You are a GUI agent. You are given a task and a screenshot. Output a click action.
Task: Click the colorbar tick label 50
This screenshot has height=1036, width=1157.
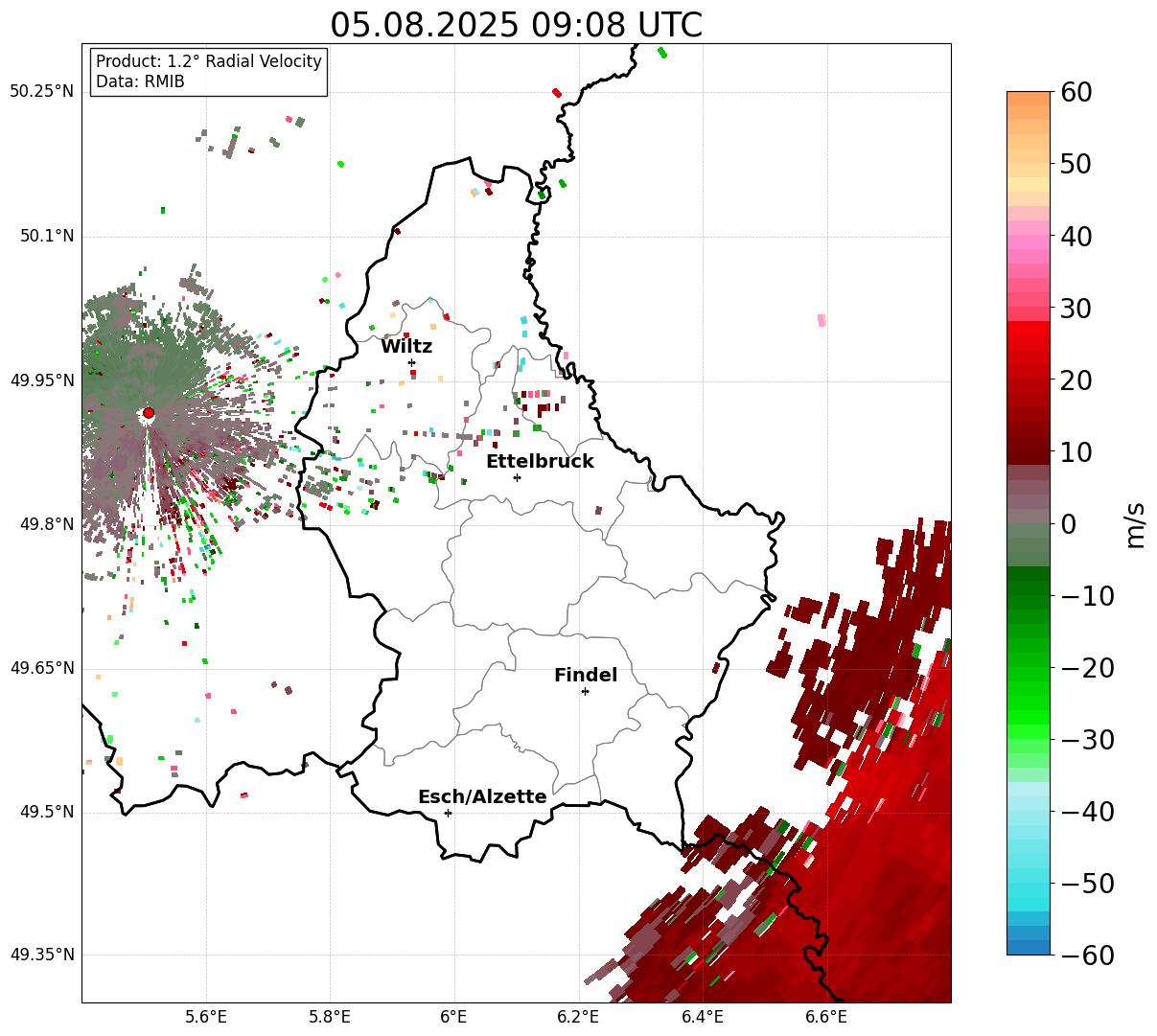[1076, 164]
